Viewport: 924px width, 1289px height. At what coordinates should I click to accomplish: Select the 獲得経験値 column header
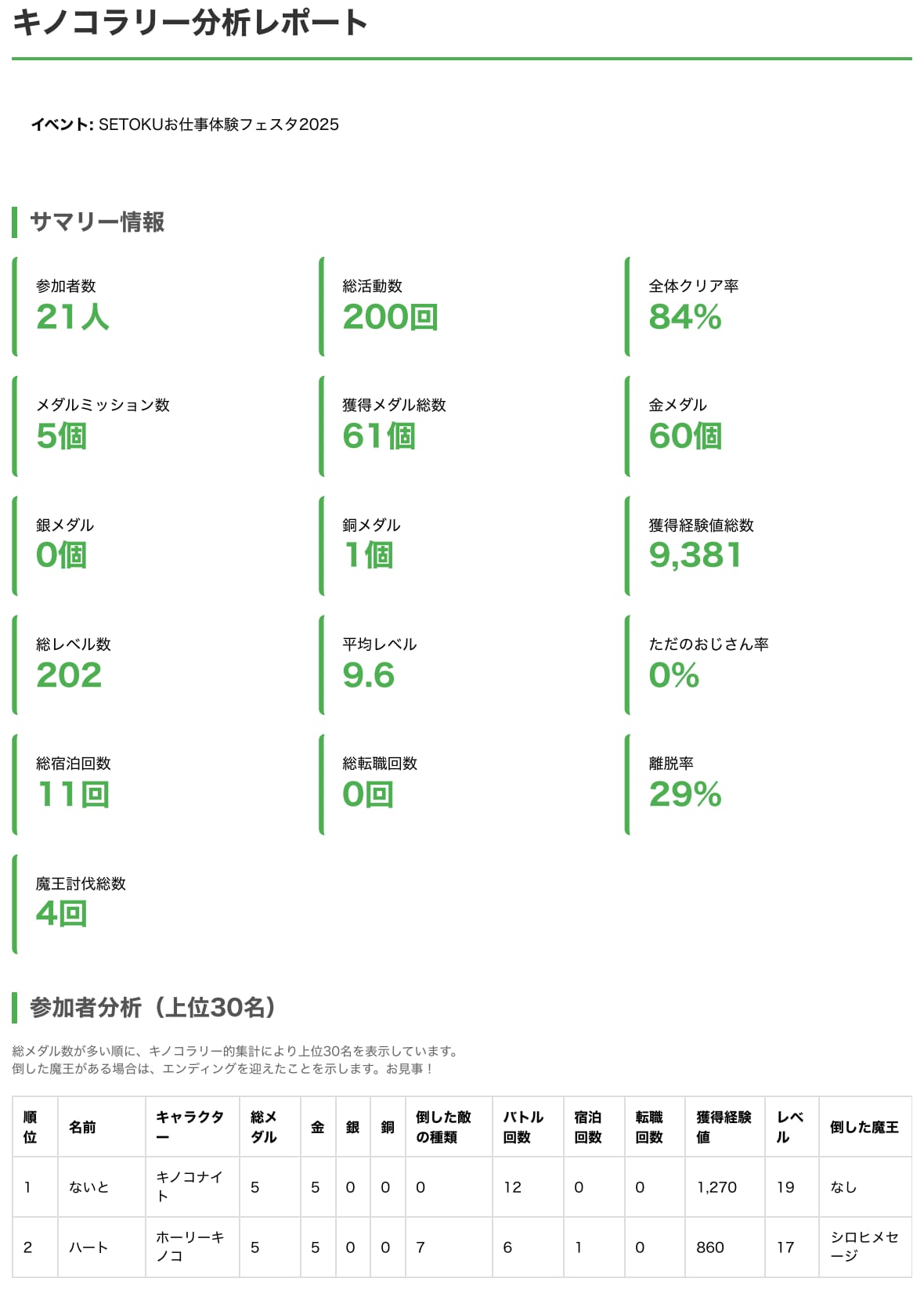tap(724, 1127)
